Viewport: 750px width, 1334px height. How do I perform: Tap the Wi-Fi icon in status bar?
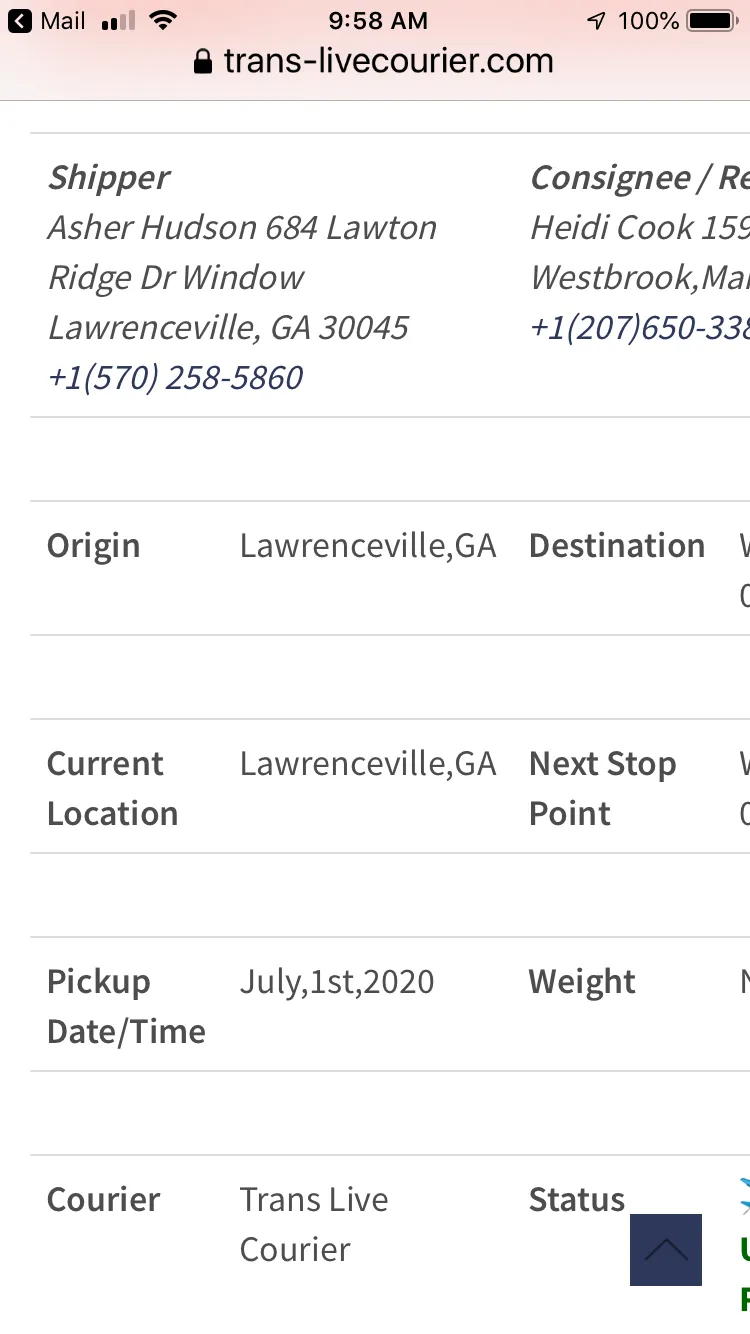[x=161, y=20]
